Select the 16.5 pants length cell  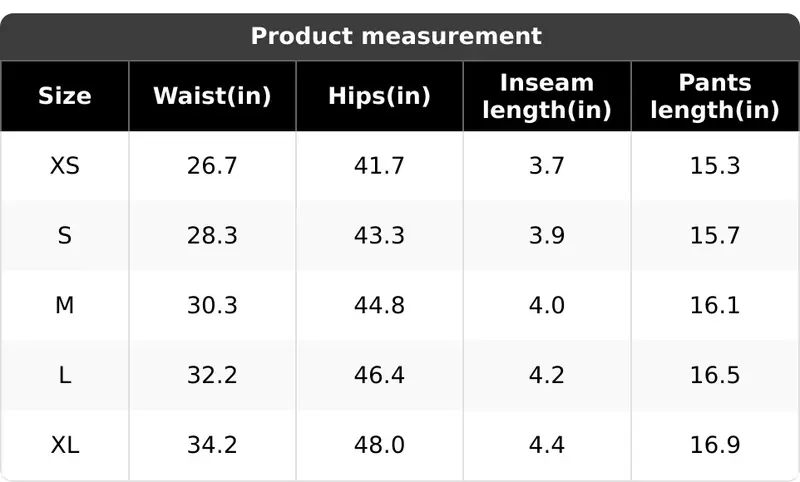coord(715,375)
